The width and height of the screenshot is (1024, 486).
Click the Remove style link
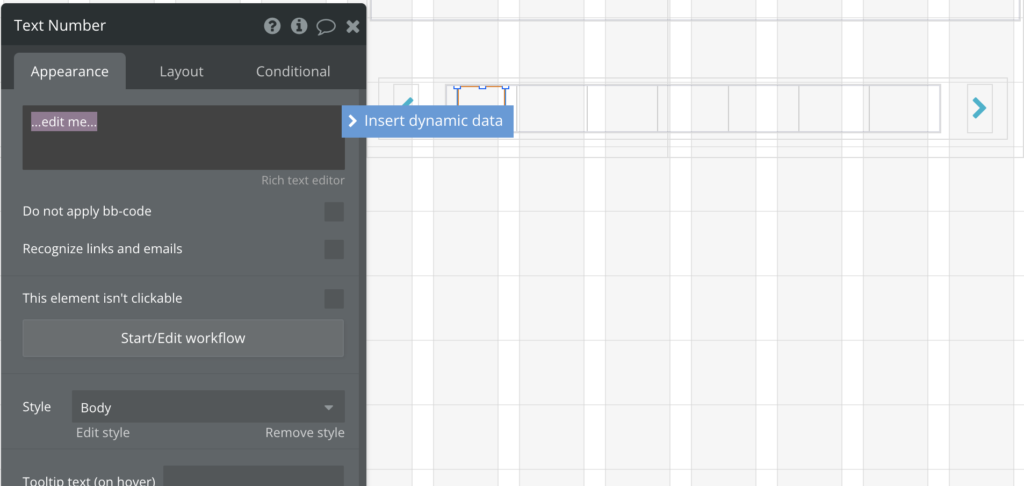(304, 433)
